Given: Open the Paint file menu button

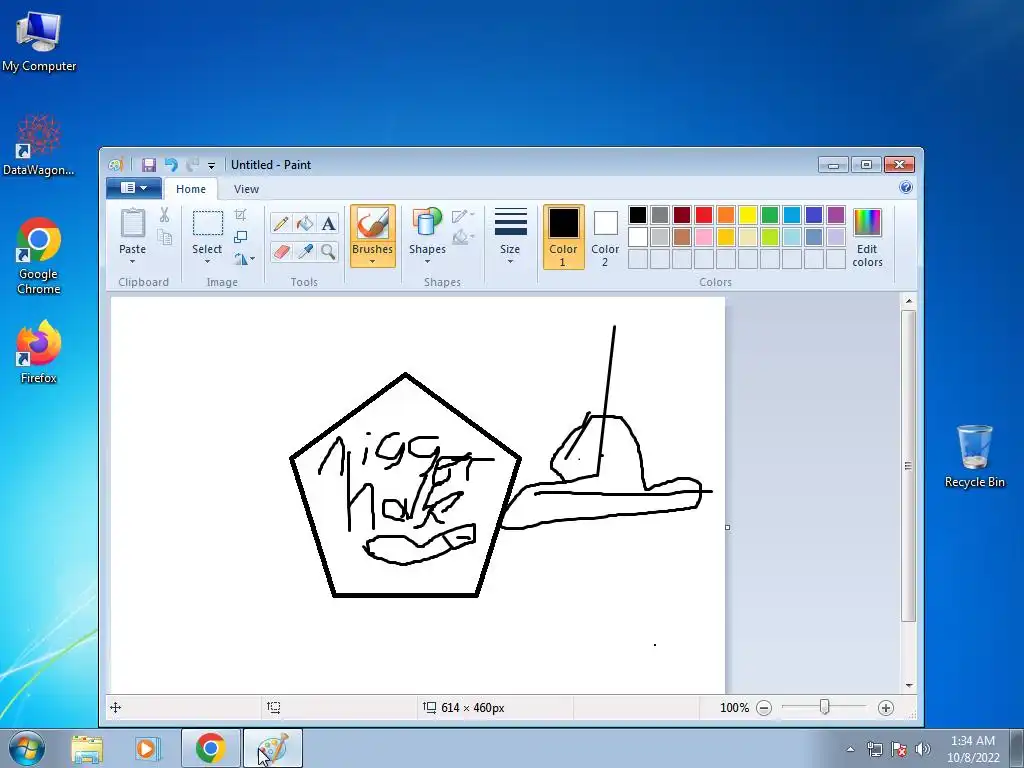Looking at the screenshot, I should (x=134, y=188).
